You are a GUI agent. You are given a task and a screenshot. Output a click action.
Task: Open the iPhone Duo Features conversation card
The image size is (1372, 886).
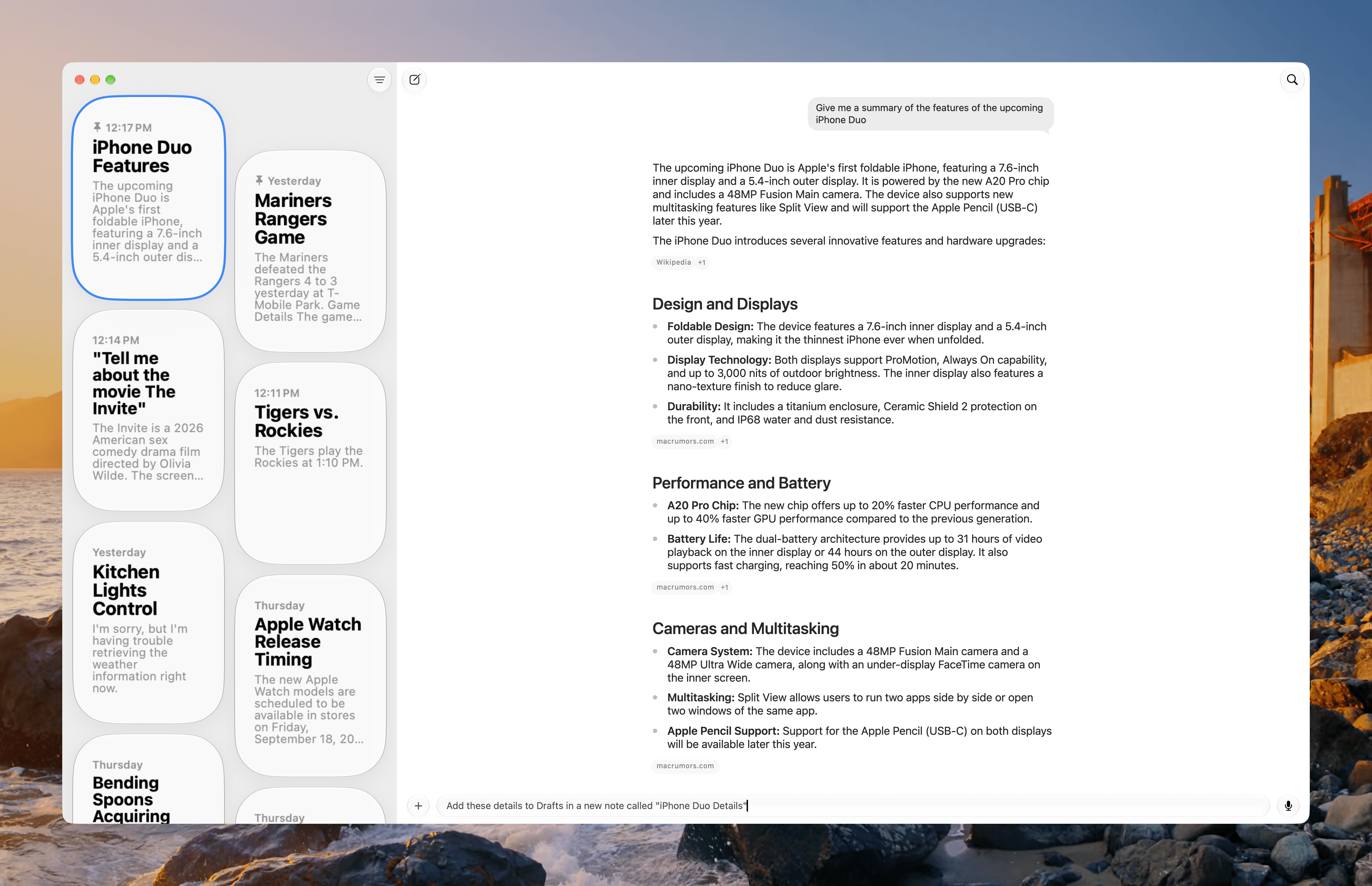click(149, 198)
